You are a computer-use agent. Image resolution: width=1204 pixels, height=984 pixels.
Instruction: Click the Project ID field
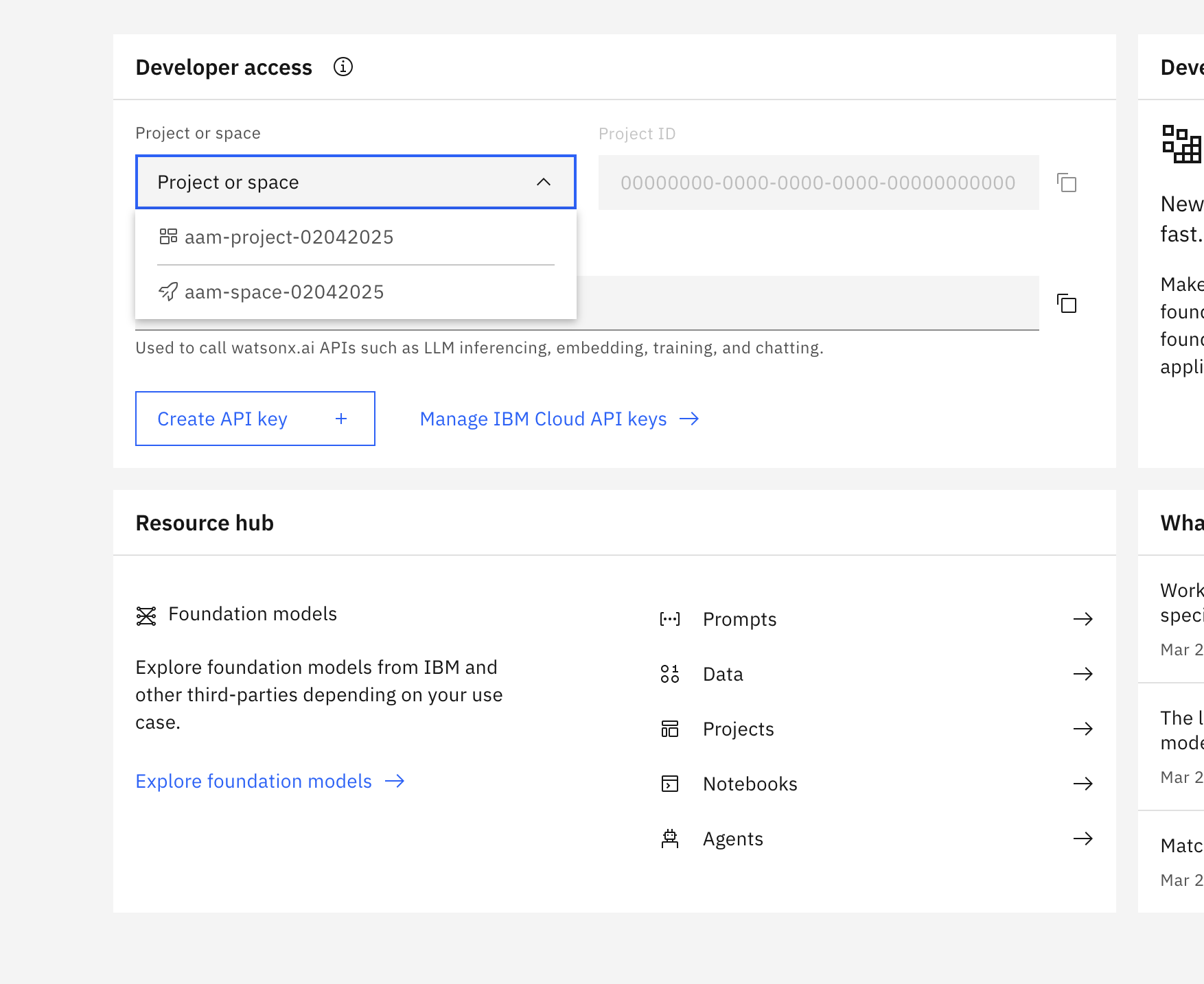click(818, 183)
